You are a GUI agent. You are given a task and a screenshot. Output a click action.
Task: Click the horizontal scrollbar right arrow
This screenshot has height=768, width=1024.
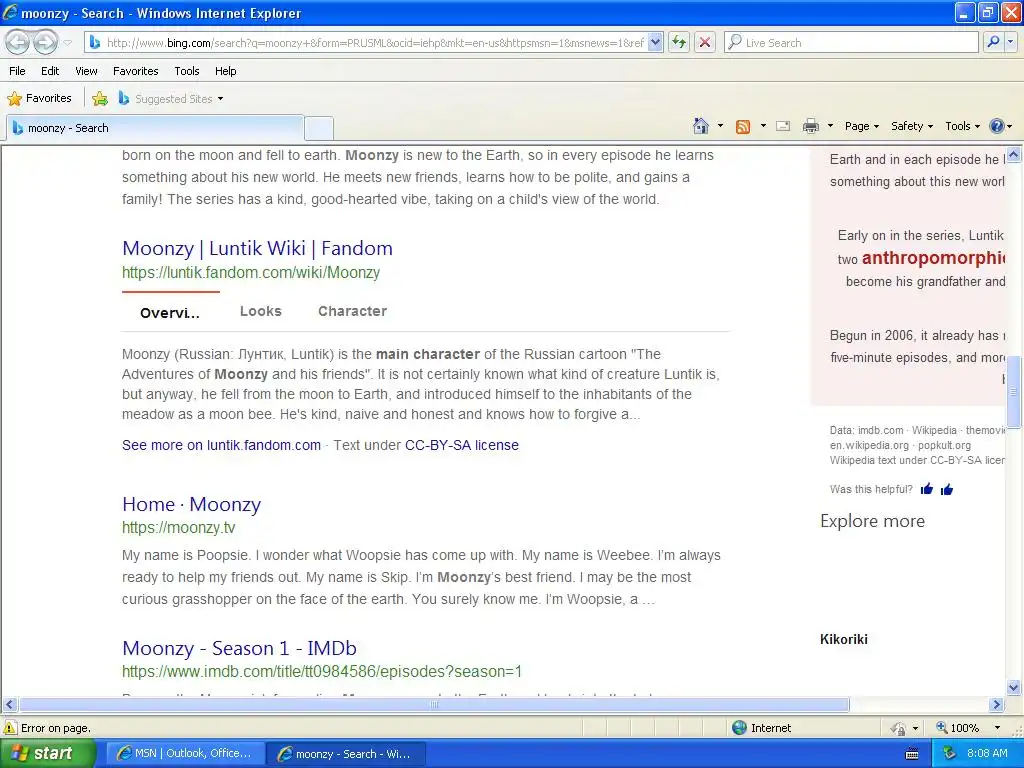point(997,705)
